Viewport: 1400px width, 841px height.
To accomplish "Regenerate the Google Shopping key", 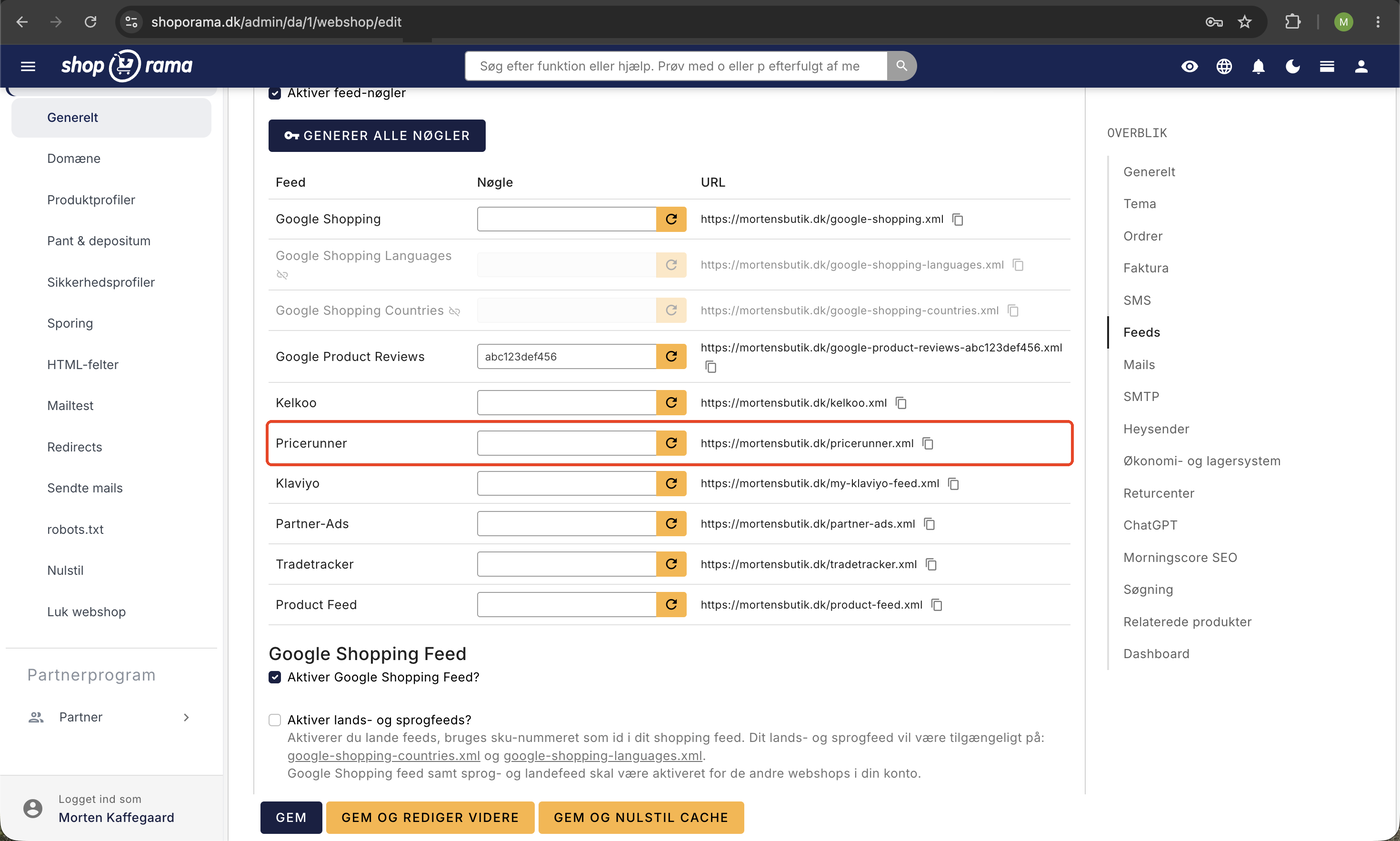I will (672, 219).
